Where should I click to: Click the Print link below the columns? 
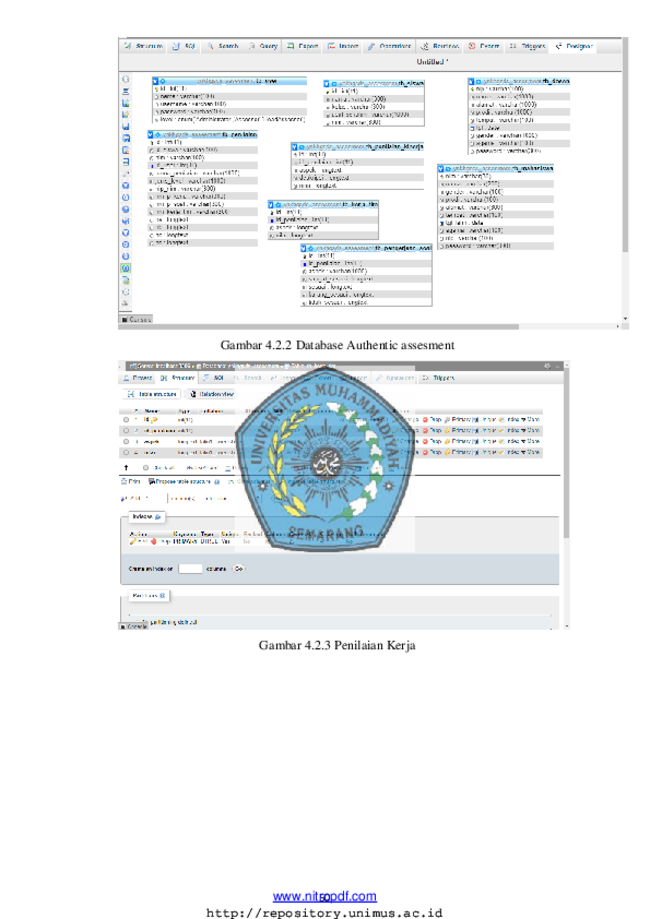click(131, 481)
